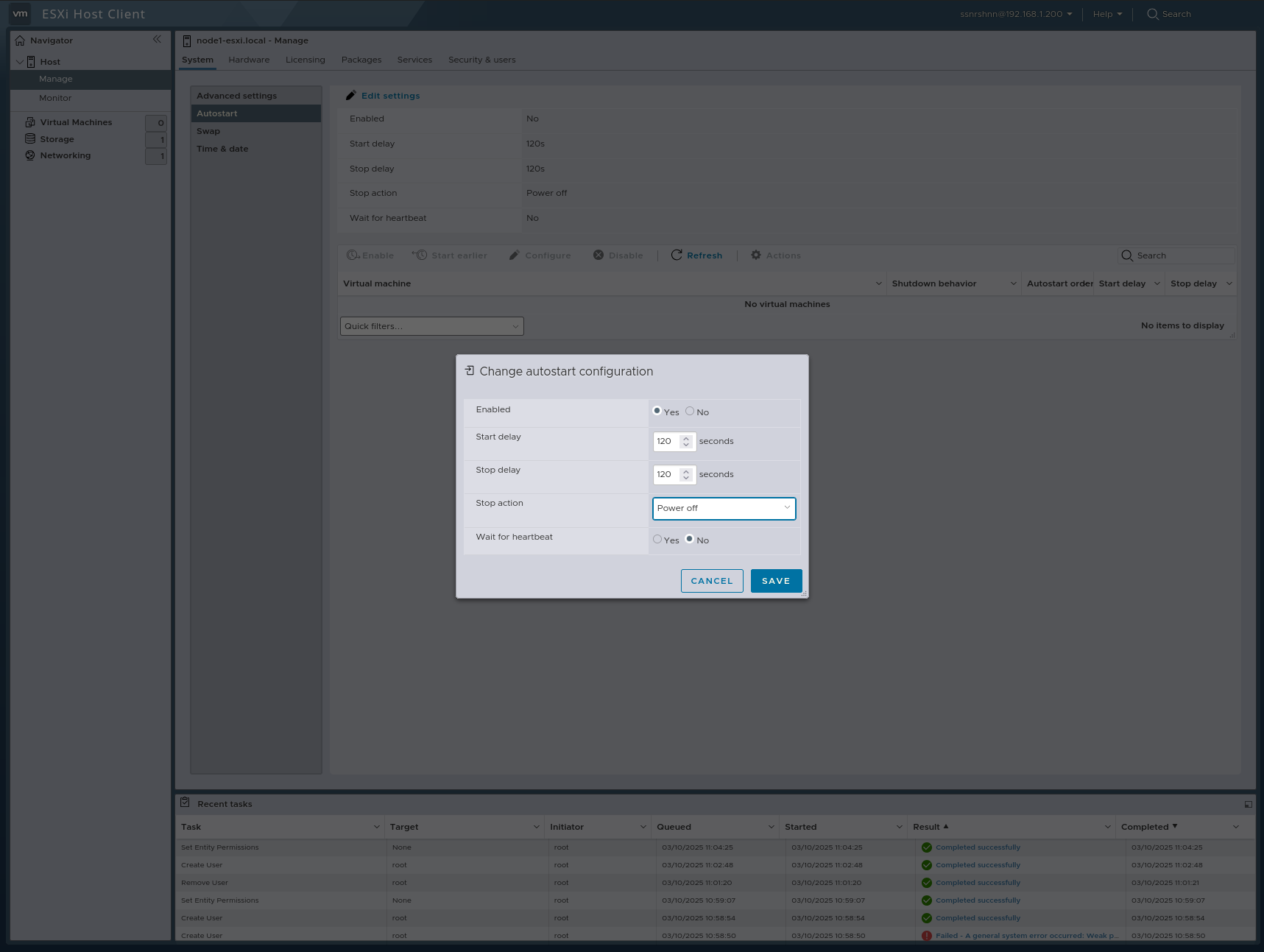Click the vm logo in the top bar
This screenshot has height=952, width=1264.
pos(20,13)
